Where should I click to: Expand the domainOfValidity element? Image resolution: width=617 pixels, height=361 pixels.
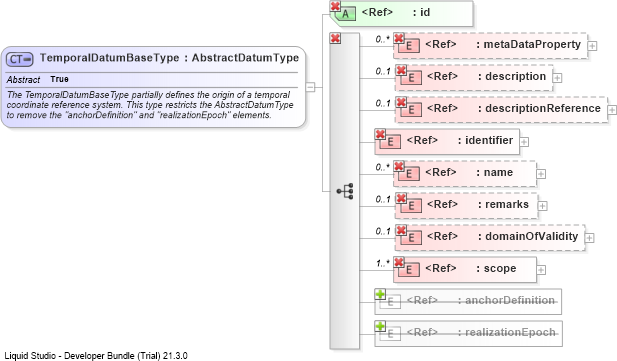tap(589, 238)
